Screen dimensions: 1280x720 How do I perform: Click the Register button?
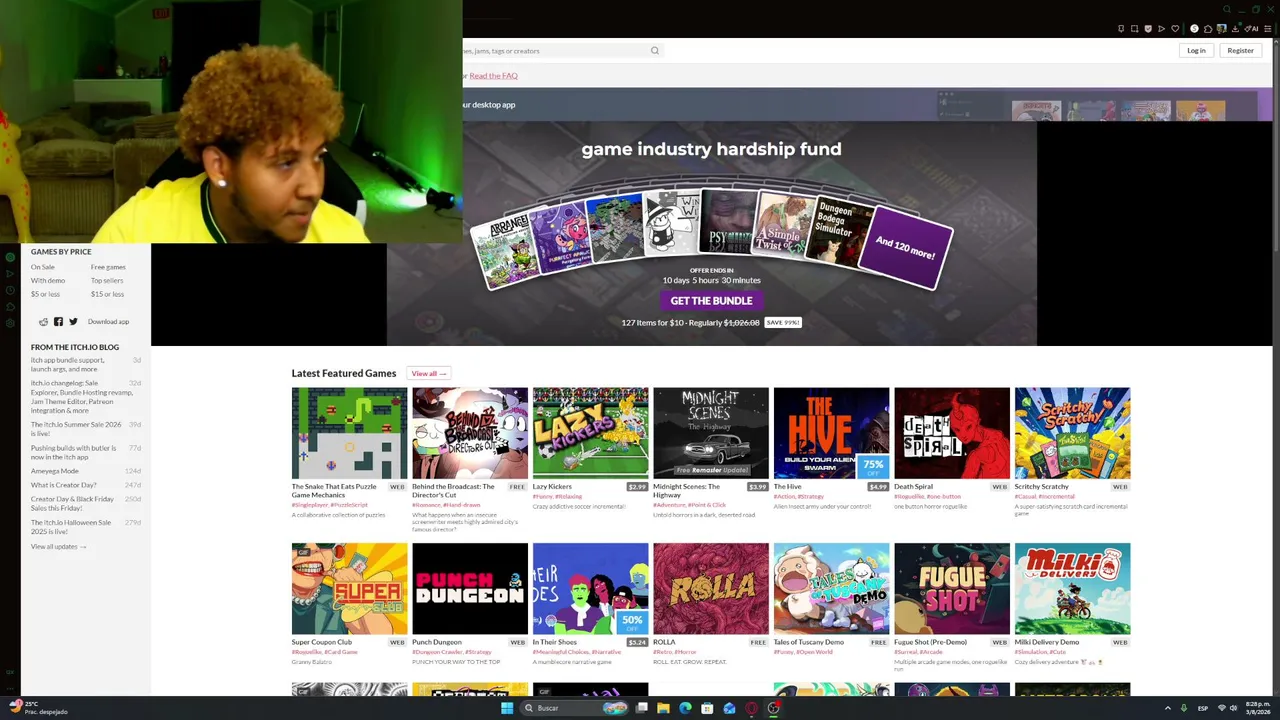point(1240,51)
